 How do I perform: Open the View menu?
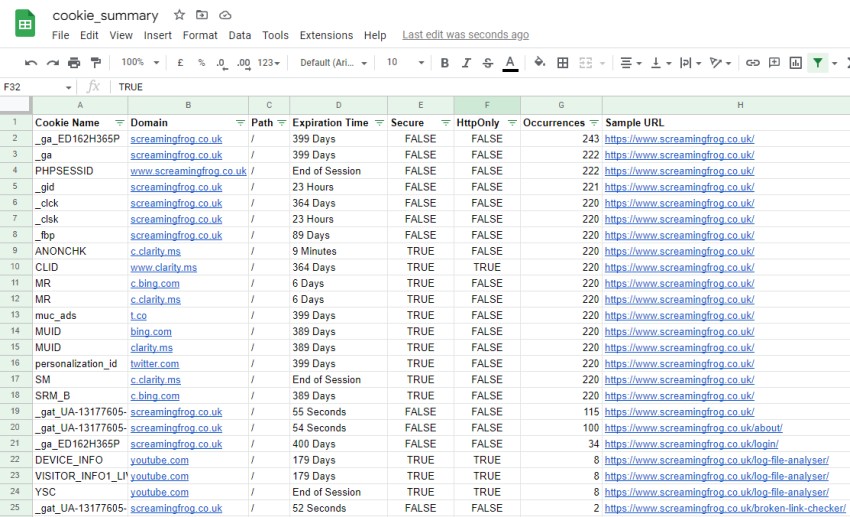pyautogui.click(x=121, y=35)
